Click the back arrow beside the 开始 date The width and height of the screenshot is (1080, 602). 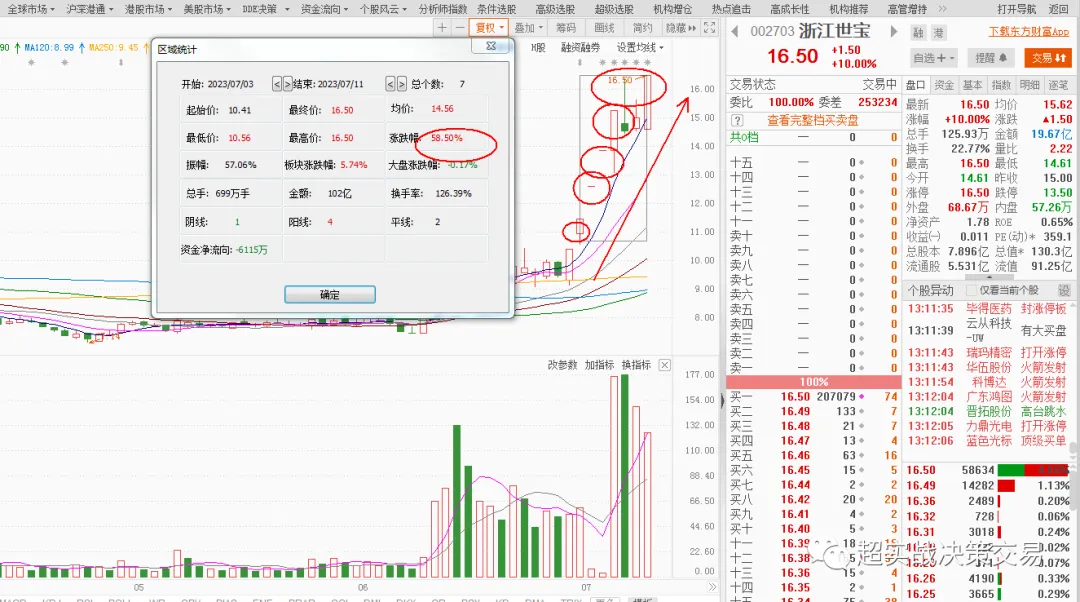point(275,85)
